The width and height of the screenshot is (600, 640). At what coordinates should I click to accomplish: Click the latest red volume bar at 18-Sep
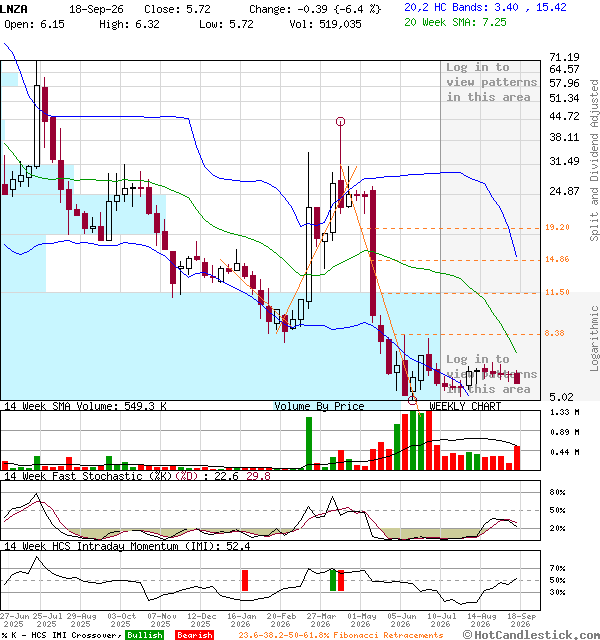tap(517, 458)
